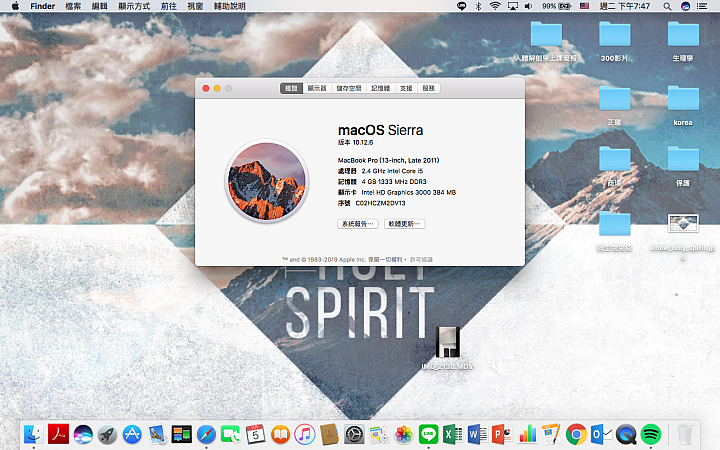
Task: Switch to the 記憶體 tab
Action: click(380, 88)
